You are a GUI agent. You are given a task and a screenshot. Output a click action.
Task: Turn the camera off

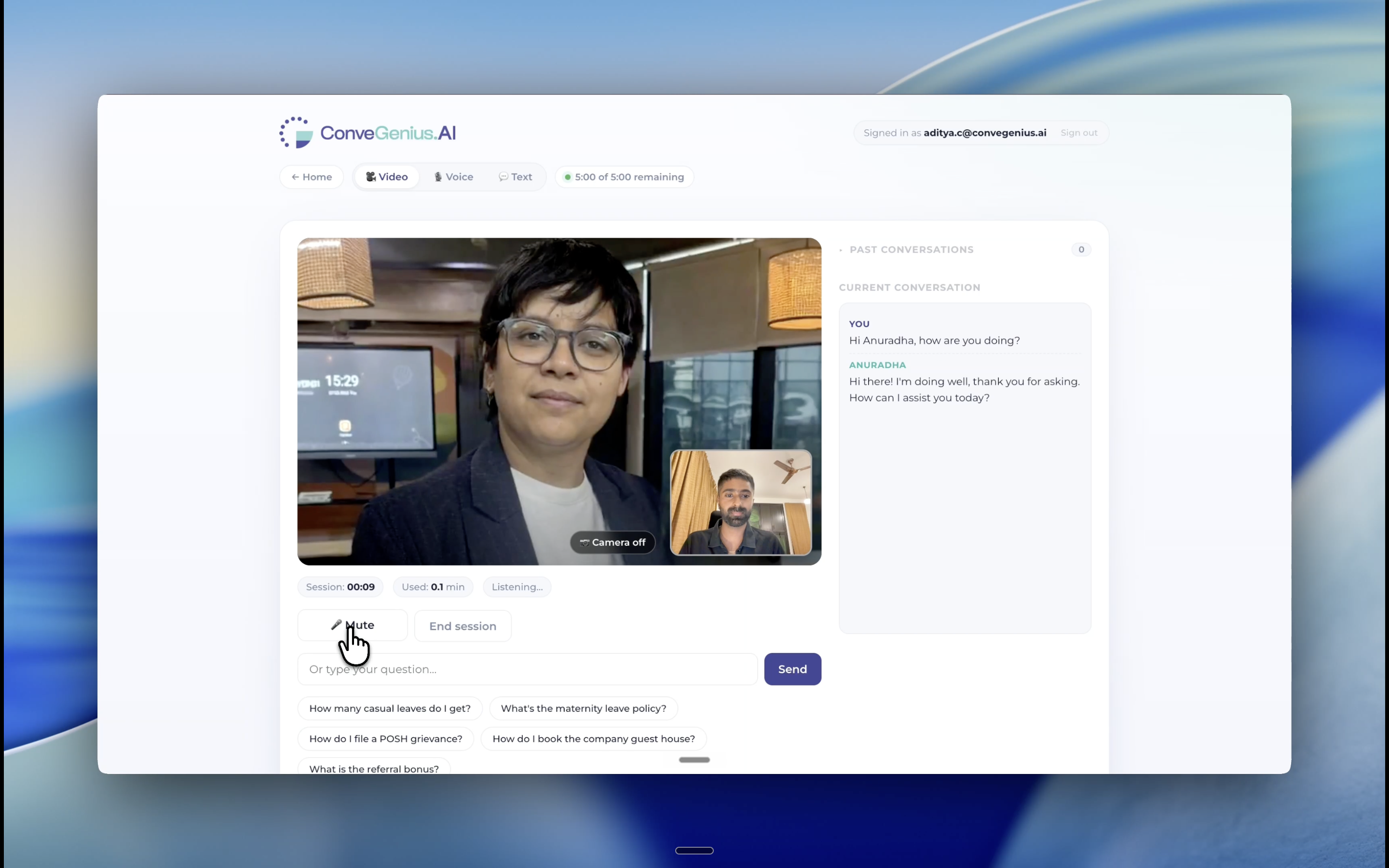pyautogui.click(x=613, y=542)
